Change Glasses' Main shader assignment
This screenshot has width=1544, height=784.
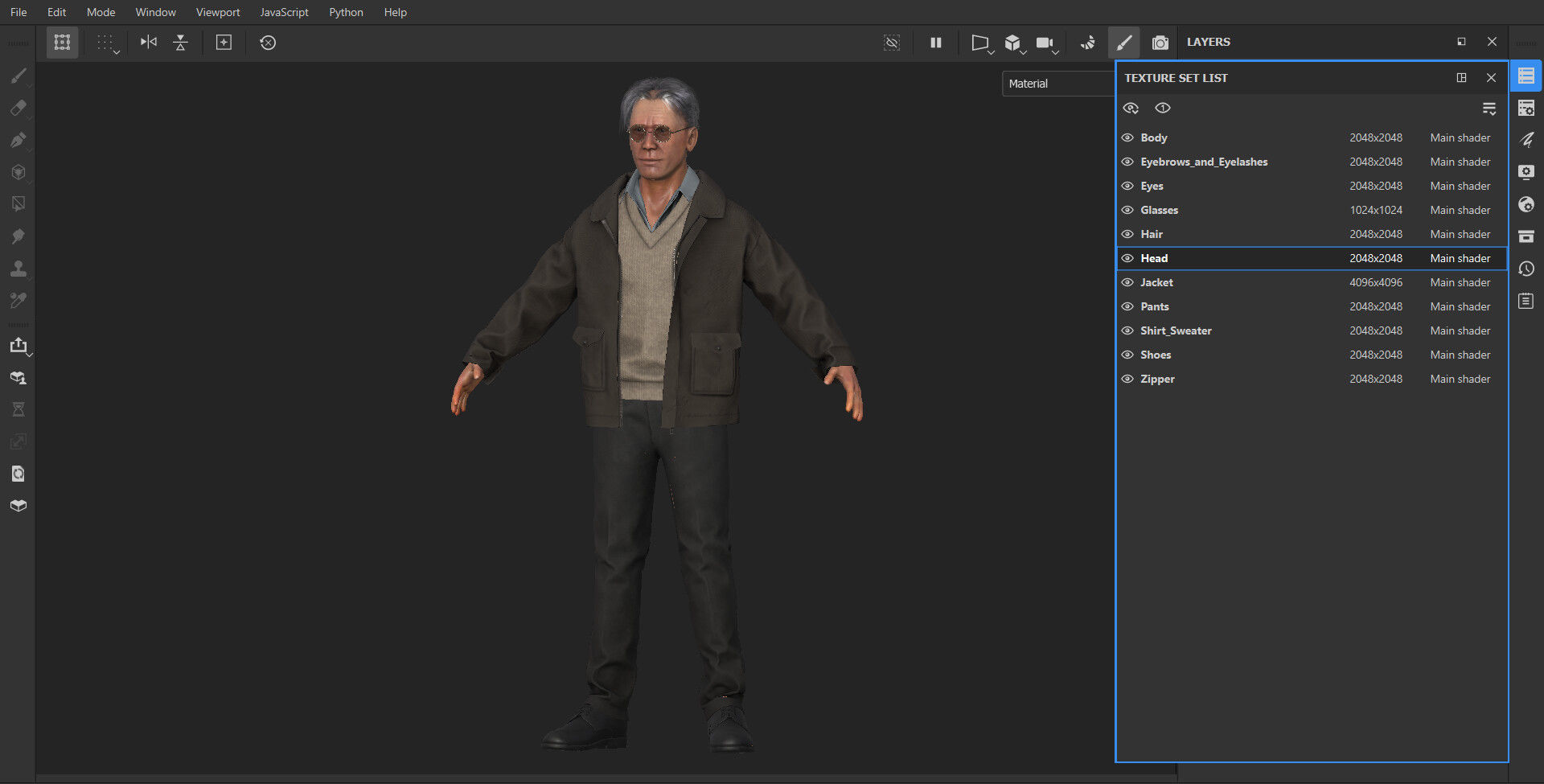1460,210
